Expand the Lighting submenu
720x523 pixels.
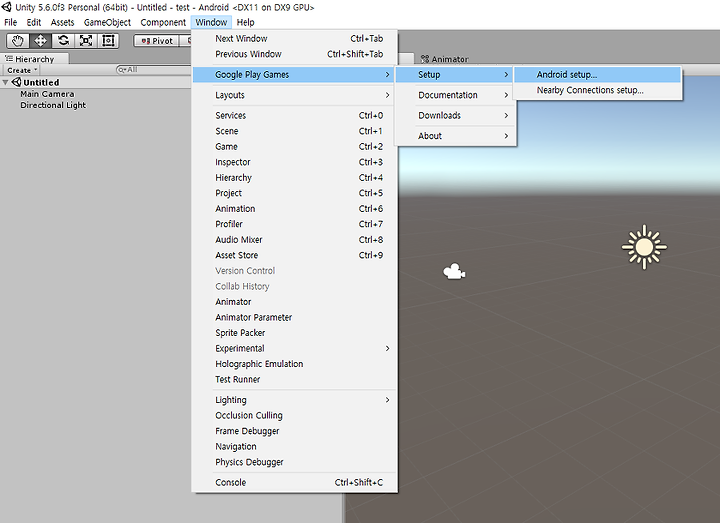[294, 400]
